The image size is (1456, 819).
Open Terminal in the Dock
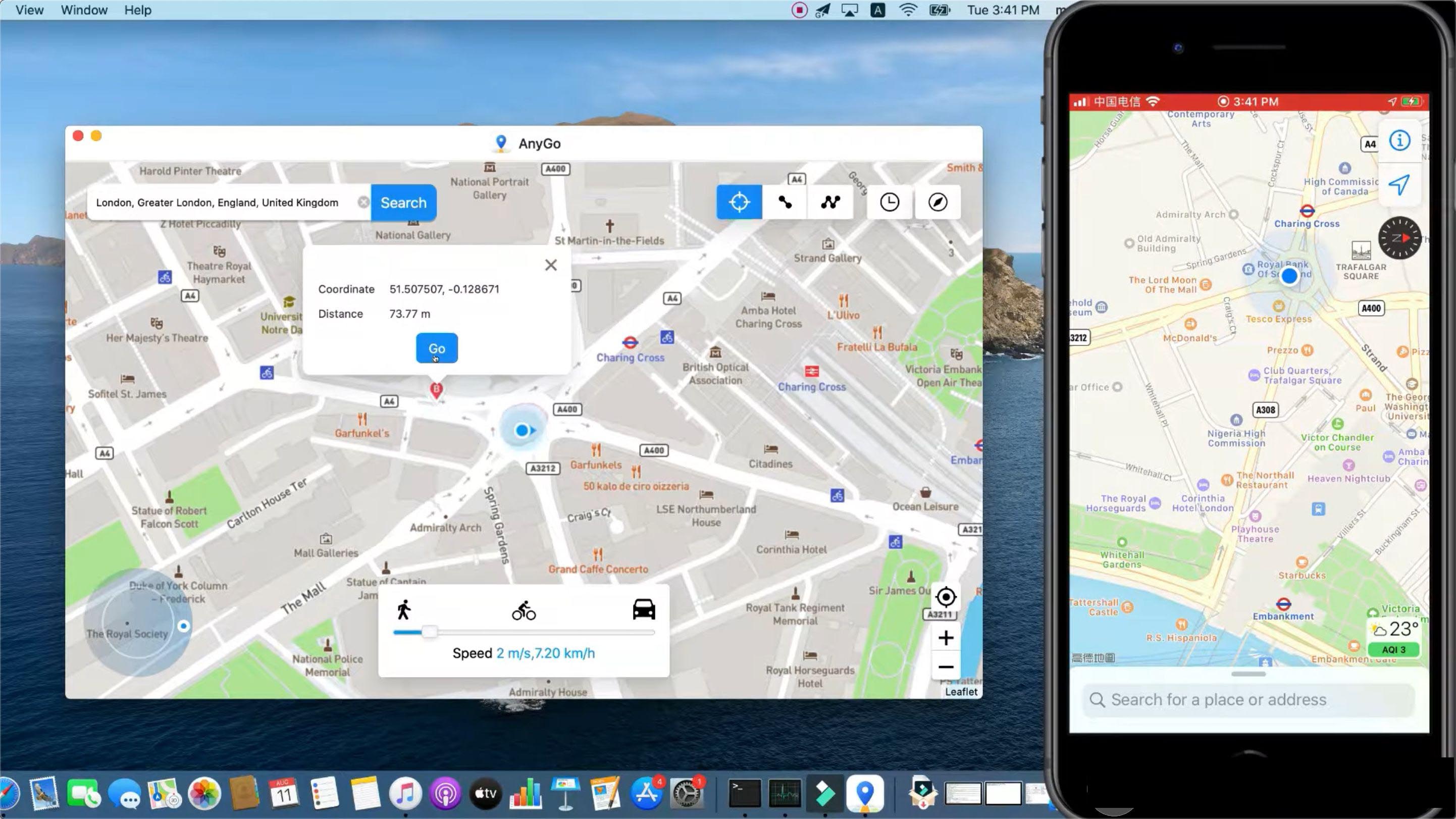pos(744,793)
